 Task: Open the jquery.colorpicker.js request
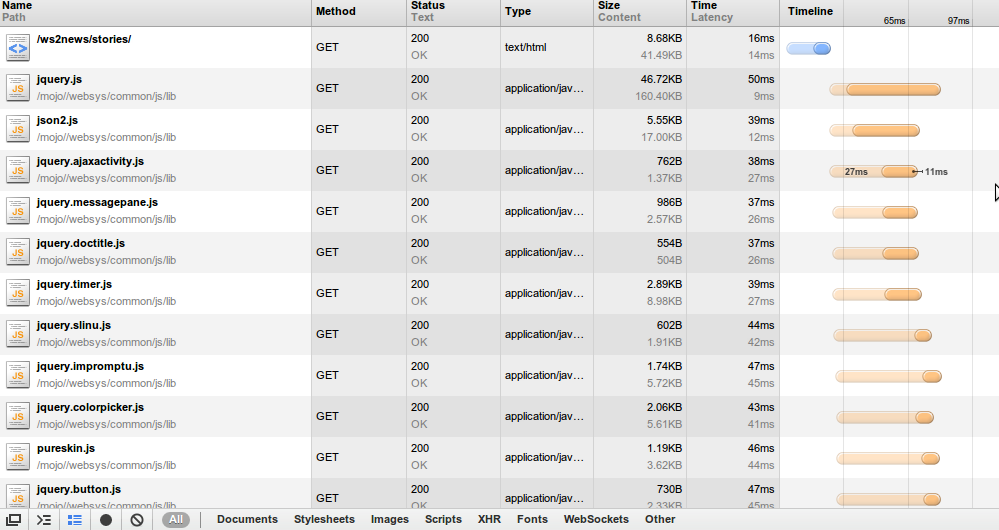[90, 408]
